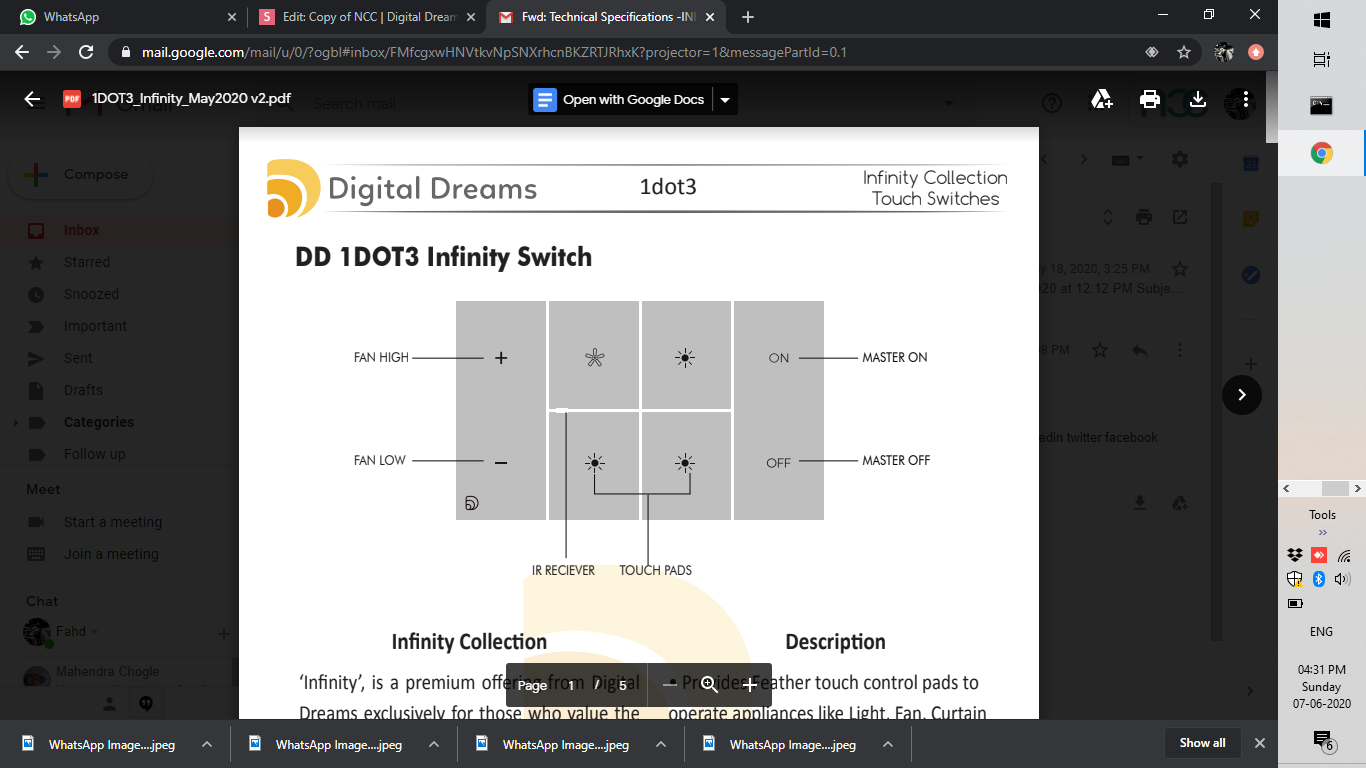
Task: Click the page number field showing 1
Action: (572, 685)
